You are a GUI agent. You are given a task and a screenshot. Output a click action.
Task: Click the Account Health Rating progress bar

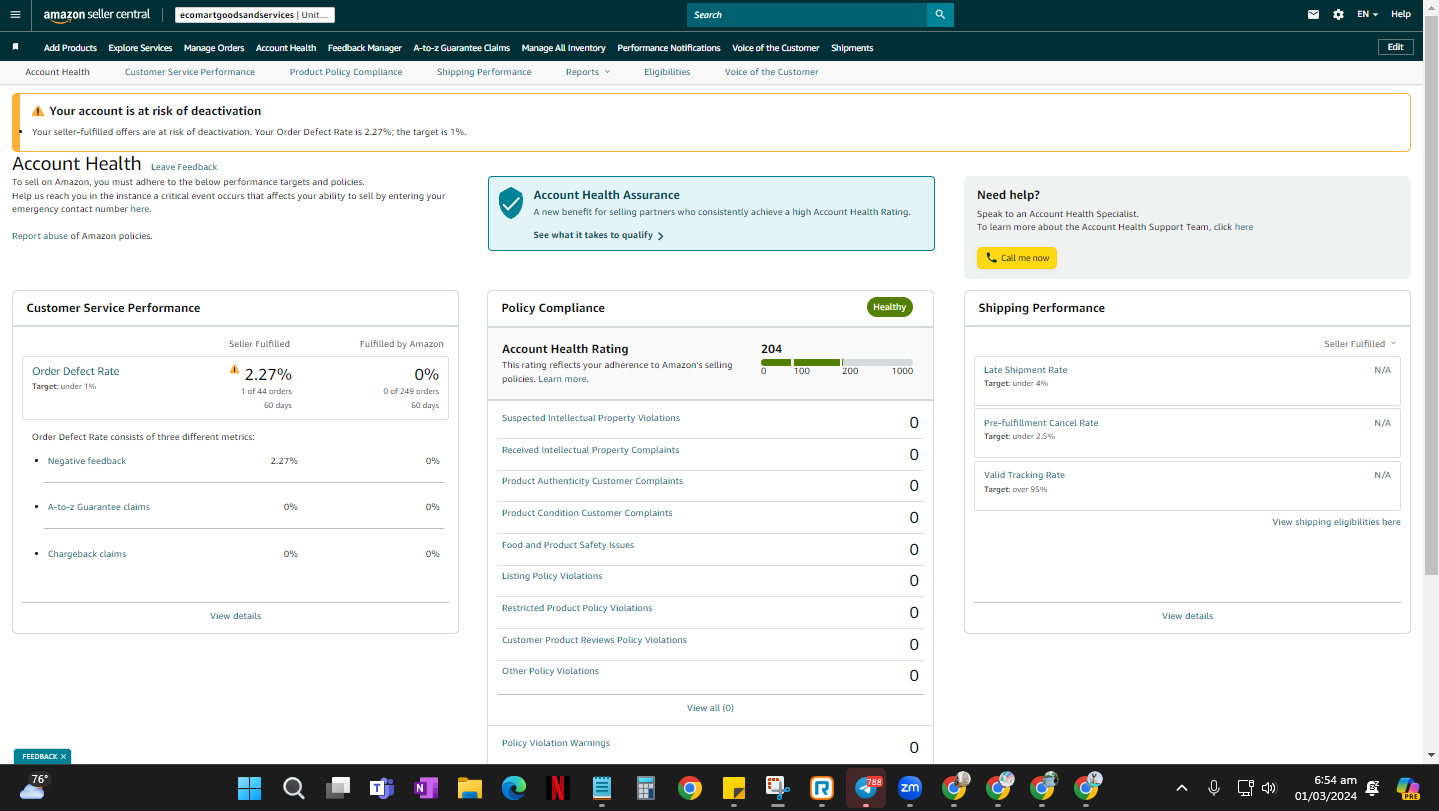point(837,362)
